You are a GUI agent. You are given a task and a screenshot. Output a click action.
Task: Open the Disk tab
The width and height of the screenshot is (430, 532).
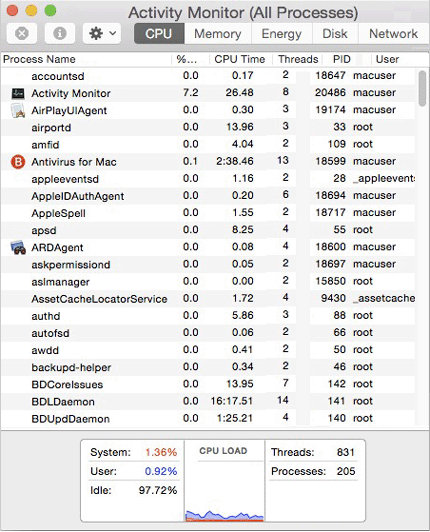coord(335,34)
